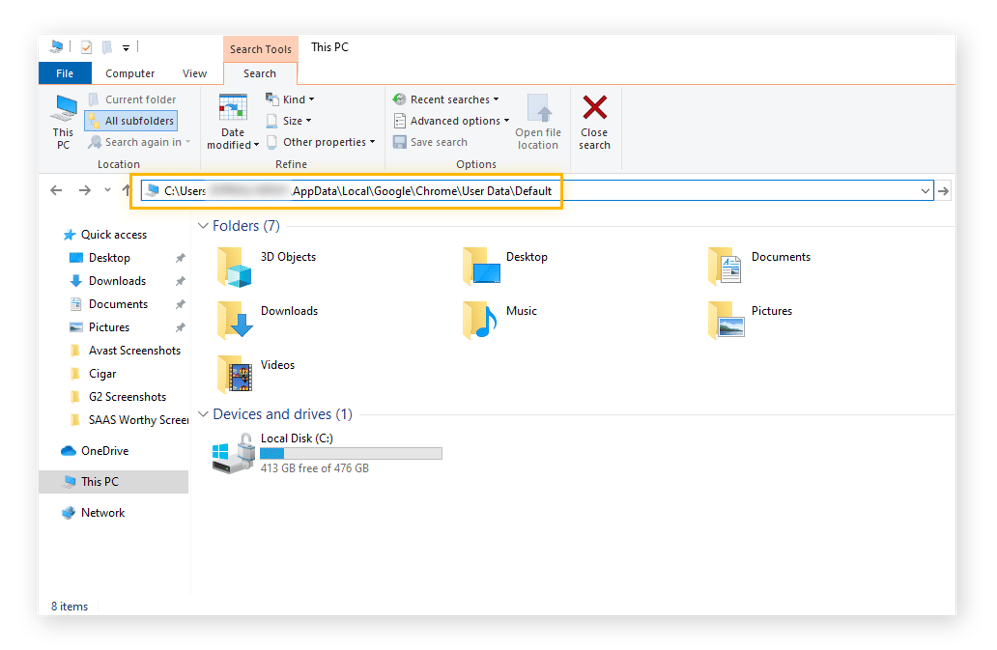Click the Date modified icon
997x650 pixels.
(231, 108)
